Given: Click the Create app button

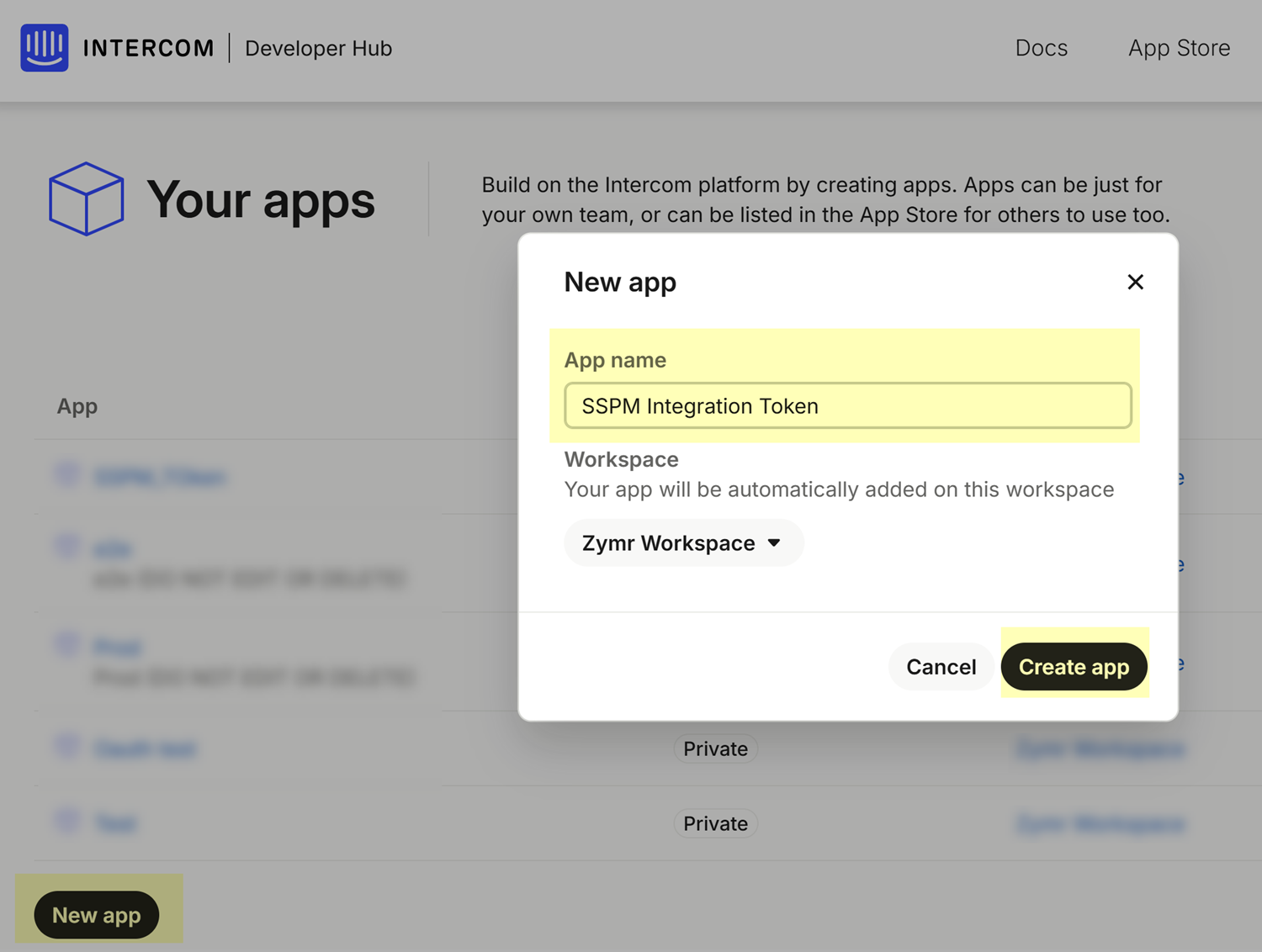Looking at the screenshot, I should point(1074,667).
